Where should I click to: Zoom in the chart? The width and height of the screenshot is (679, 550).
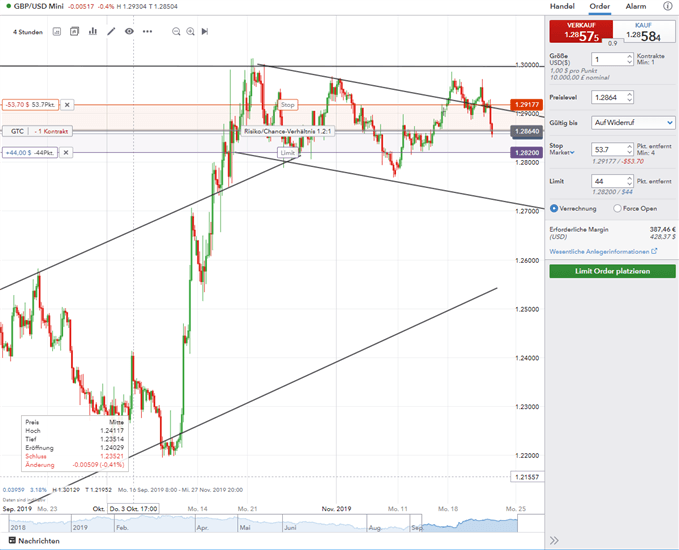[190, 32]
